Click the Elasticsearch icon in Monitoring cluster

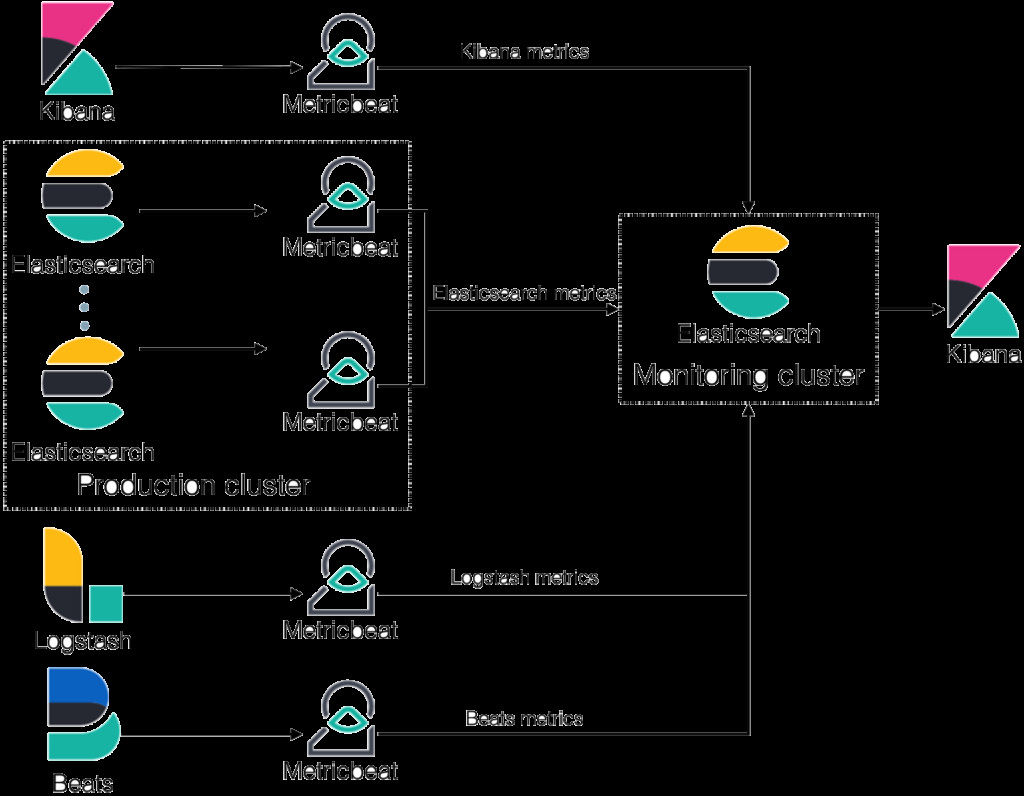pyautogui.click(x=749, y=272)
